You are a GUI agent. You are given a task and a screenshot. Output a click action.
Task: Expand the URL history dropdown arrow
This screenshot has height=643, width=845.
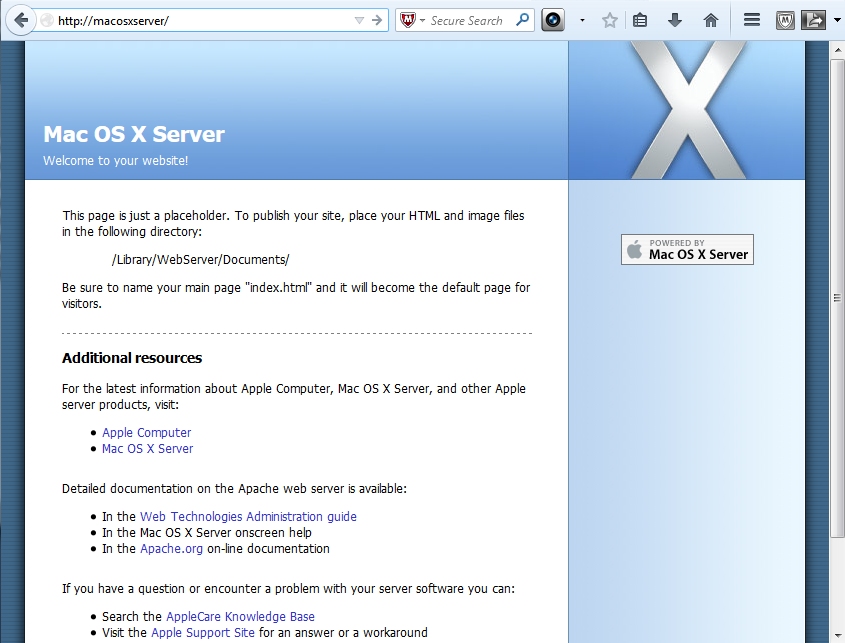point(360,20)
